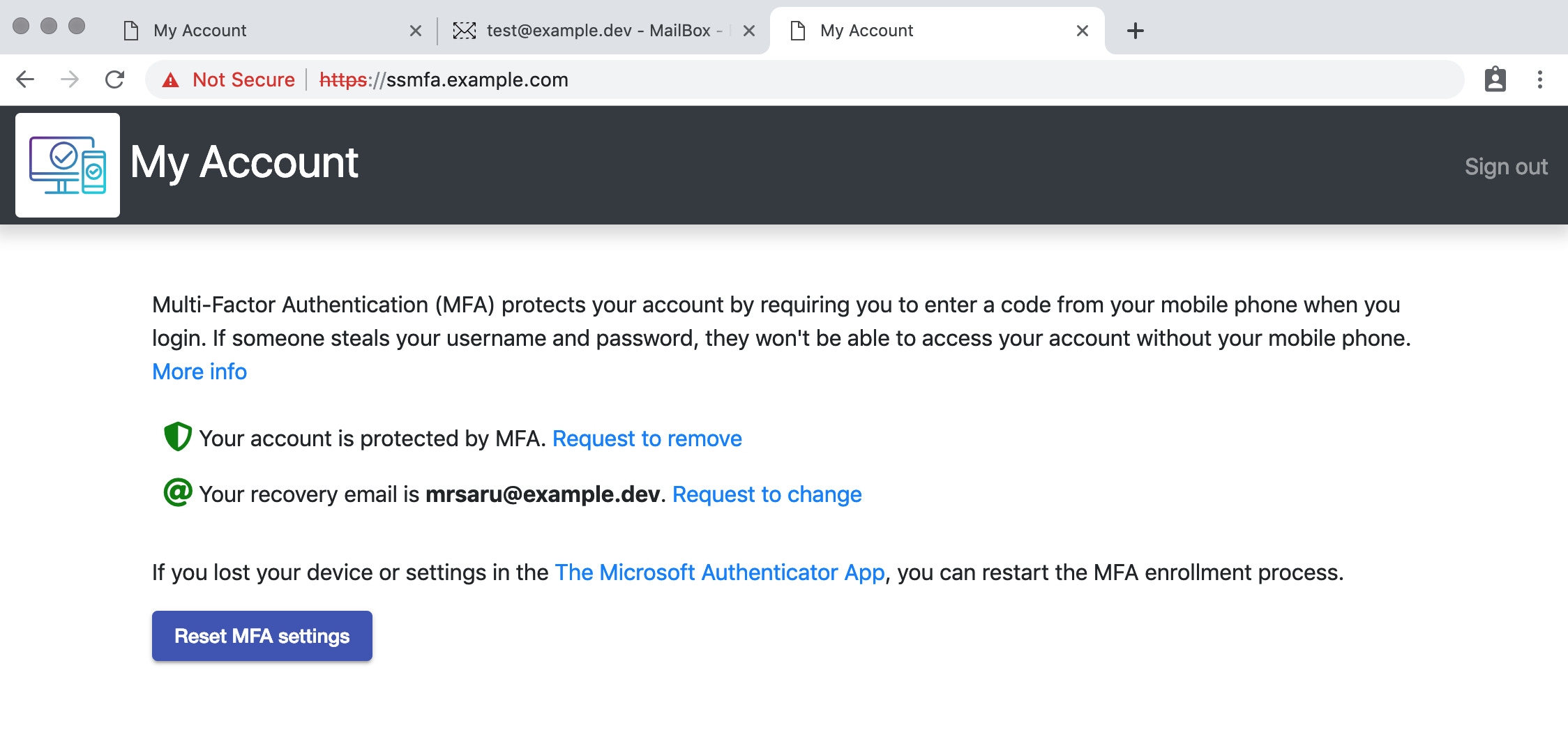This screenshot has width=1568, height=753.
Task: Close the active My Account tab
Action: click(1083, 31)
